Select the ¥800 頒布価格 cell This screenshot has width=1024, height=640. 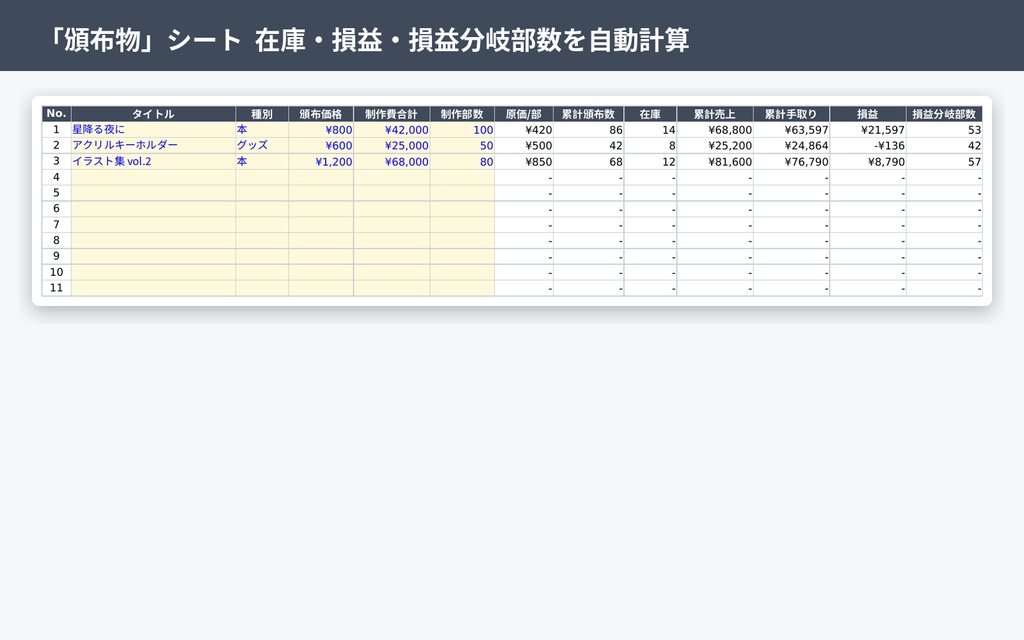[321, 129]
